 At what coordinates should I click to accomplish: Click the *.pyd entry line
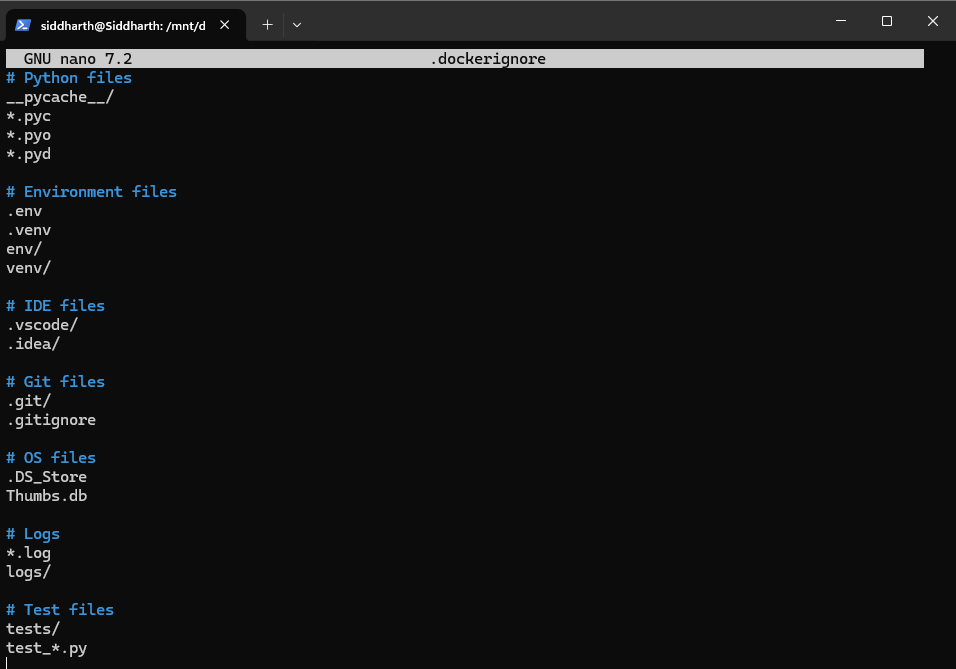point(29,154)
